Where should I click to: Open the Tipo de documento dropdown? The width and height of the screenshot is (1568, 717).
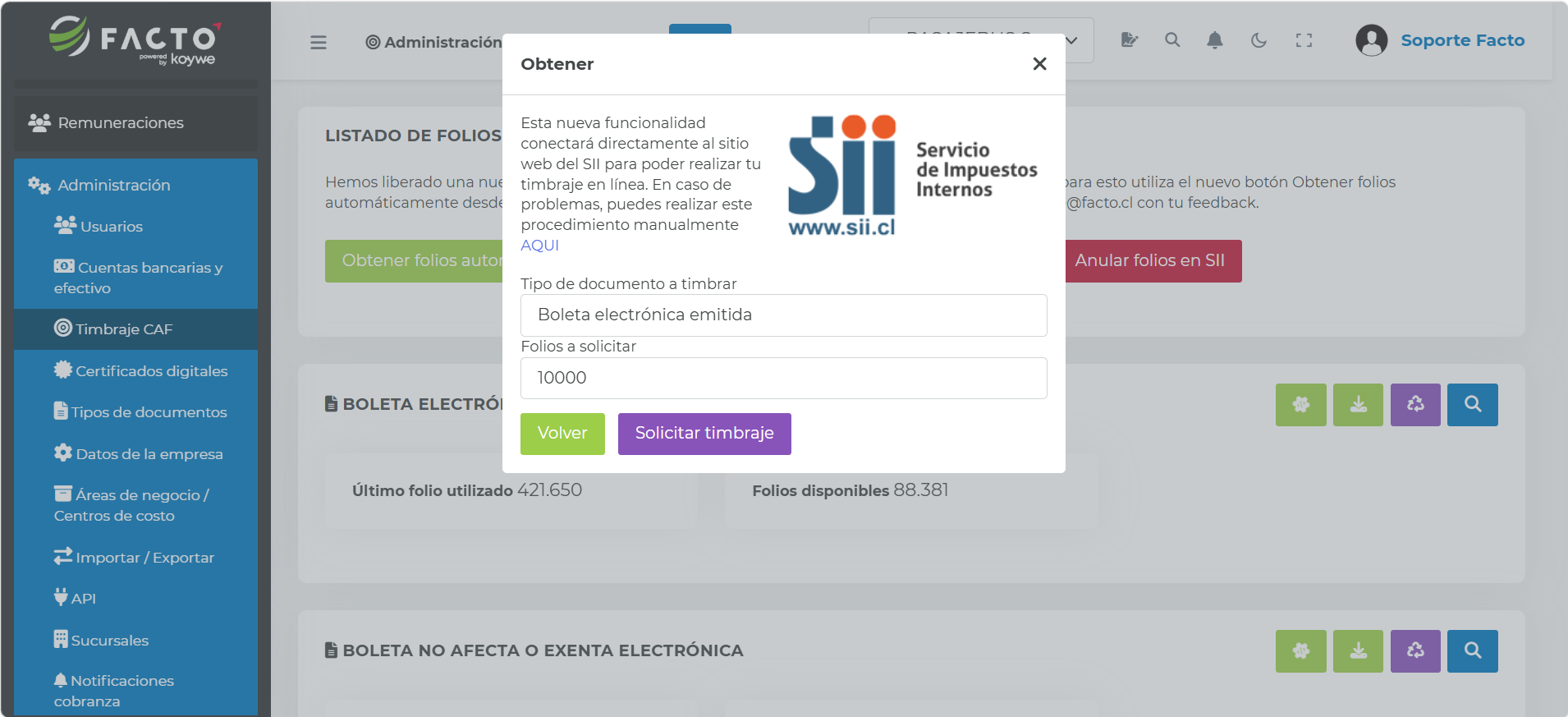[783, 315]
